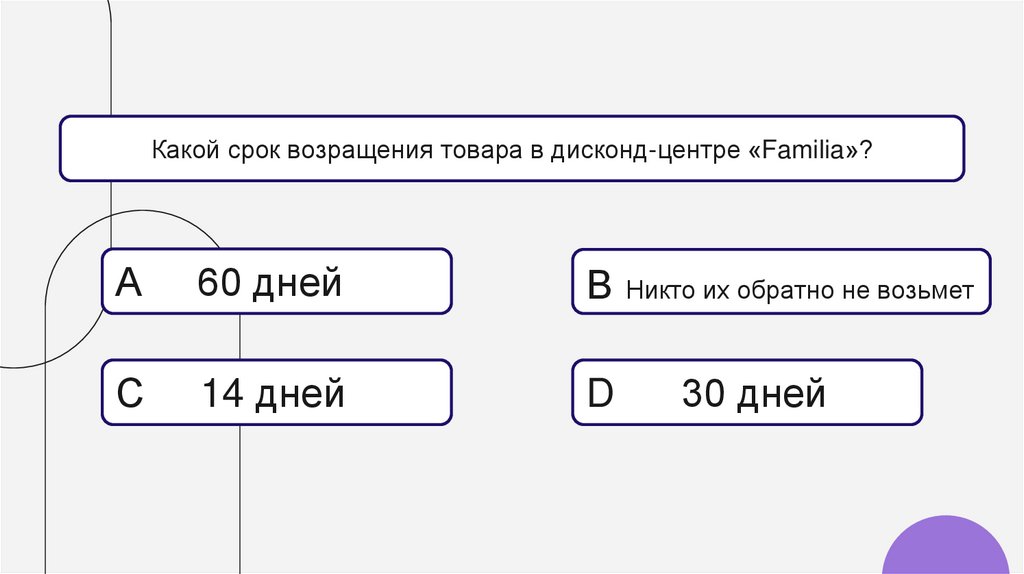Click the letter C label
This screenshot has height=574, width=1024.
point(131,394)
